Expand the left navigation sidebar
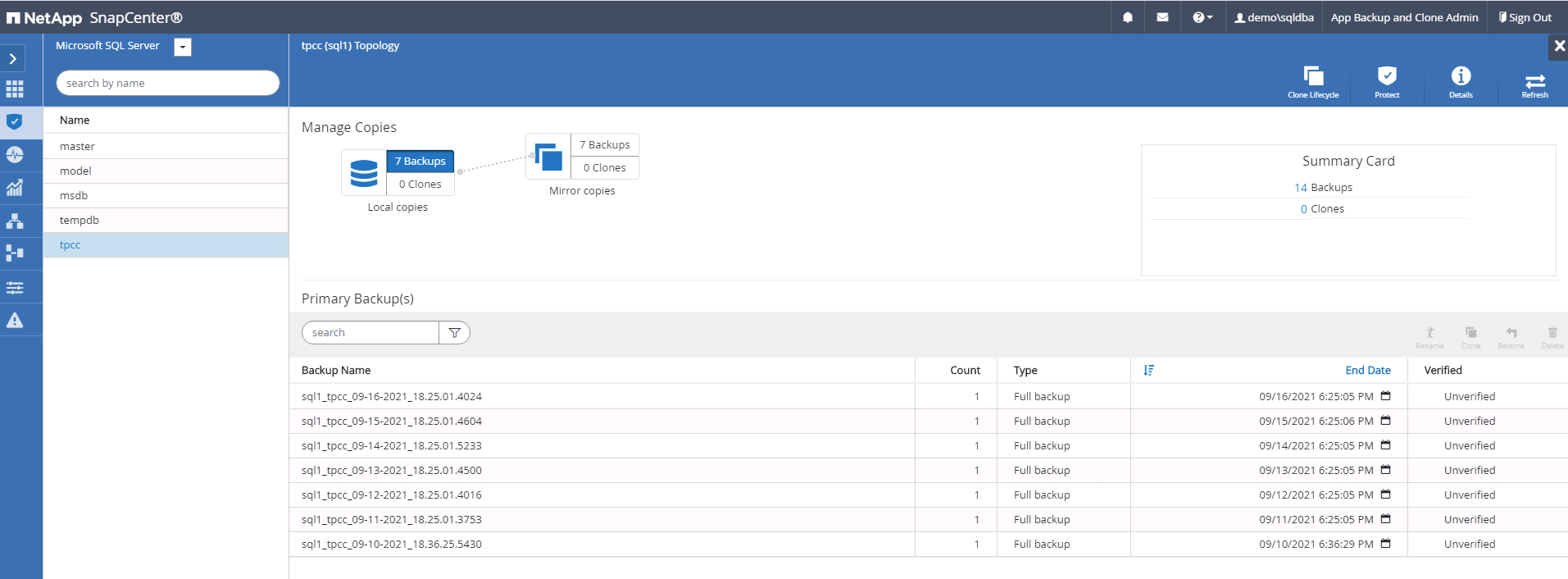This screenshot has width=1568, height=579. tap(12, 59)
